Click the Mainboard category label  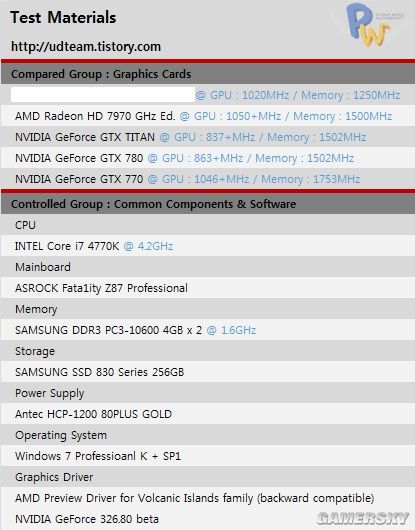tap(43, 267)
